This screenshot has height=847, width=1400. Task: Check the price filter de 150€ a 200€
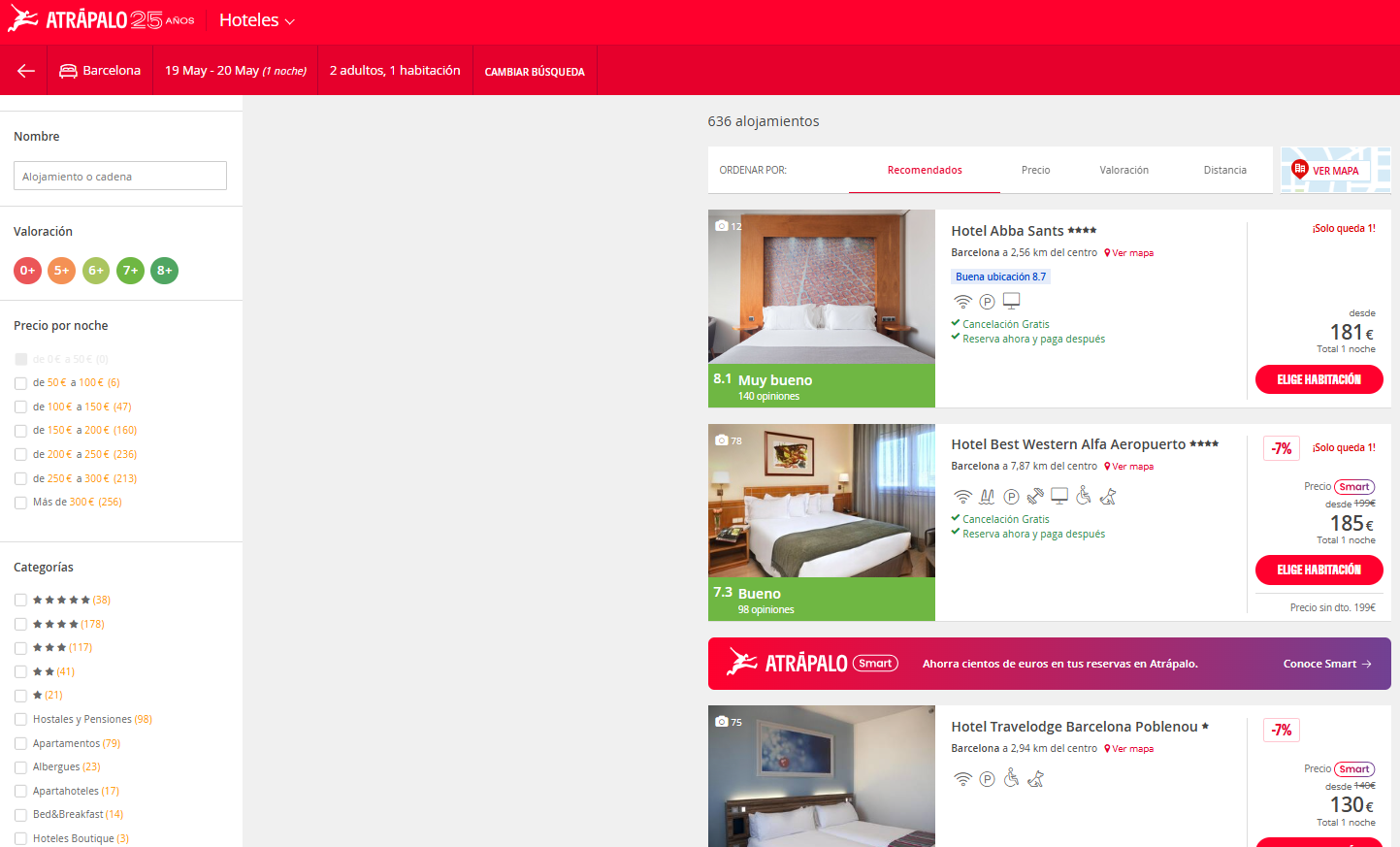tap(20, 431)
